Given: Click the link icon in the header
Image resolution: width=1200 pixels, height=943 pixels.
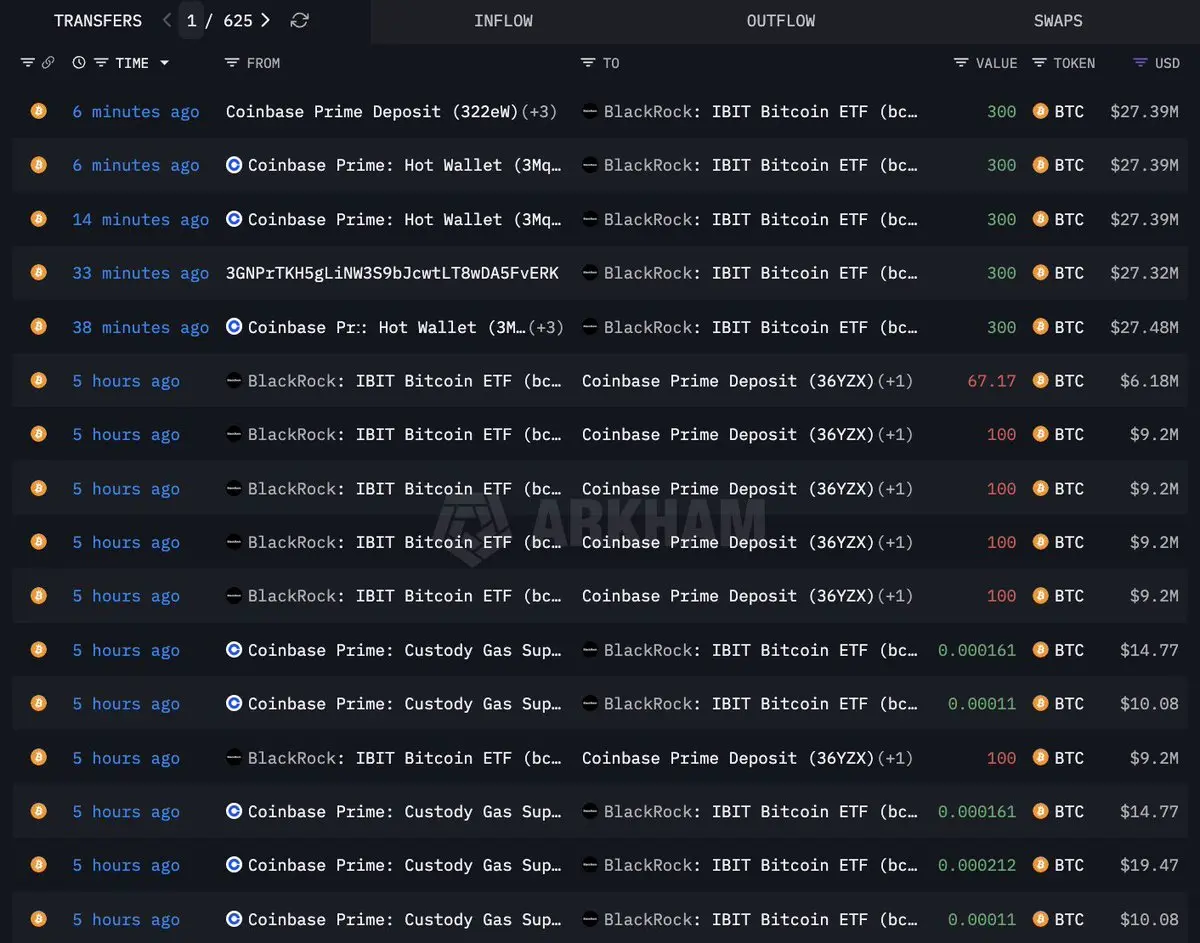Looking at the screenshot, I should tap(47, 63).
